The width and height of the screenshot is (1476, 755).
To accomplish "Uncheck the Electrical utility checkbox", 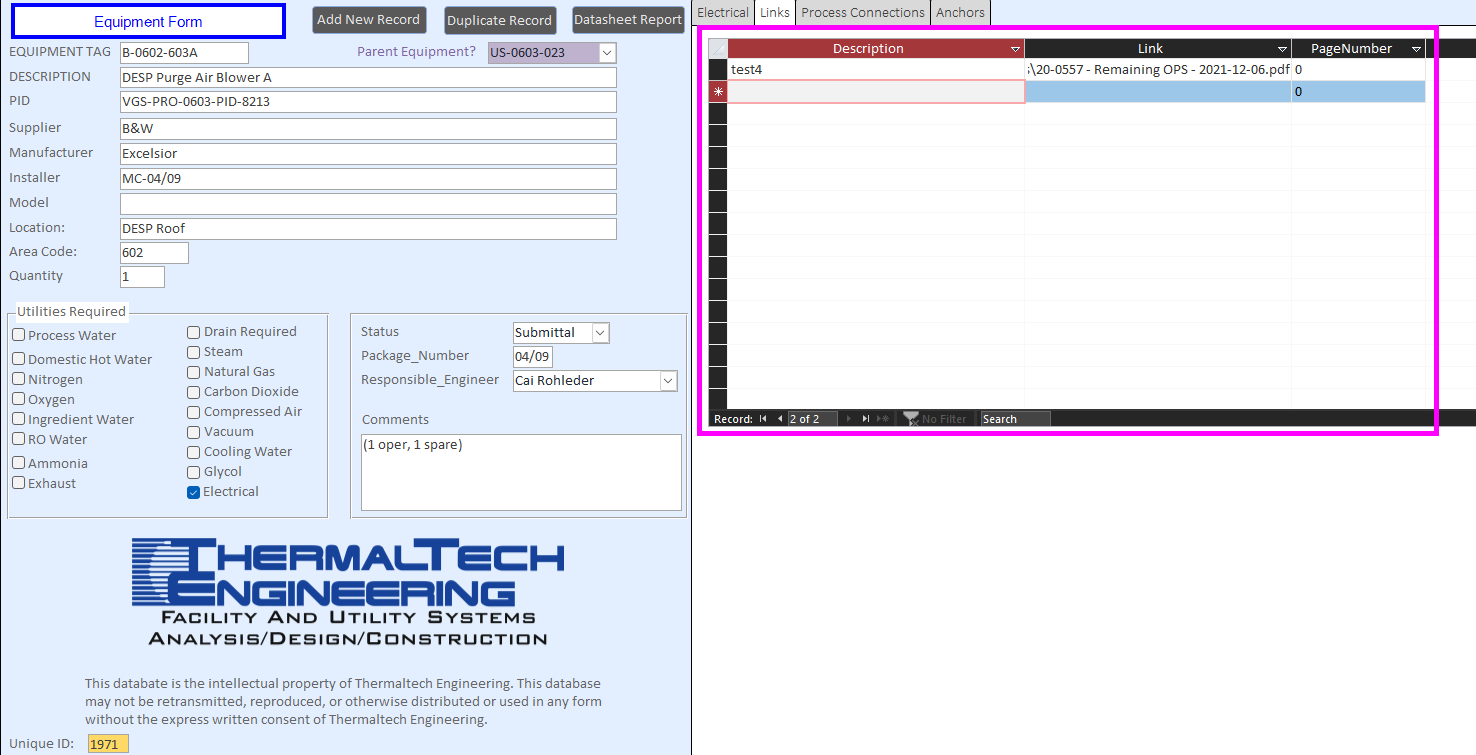I will pyautogui.click(x=194, y=491).
